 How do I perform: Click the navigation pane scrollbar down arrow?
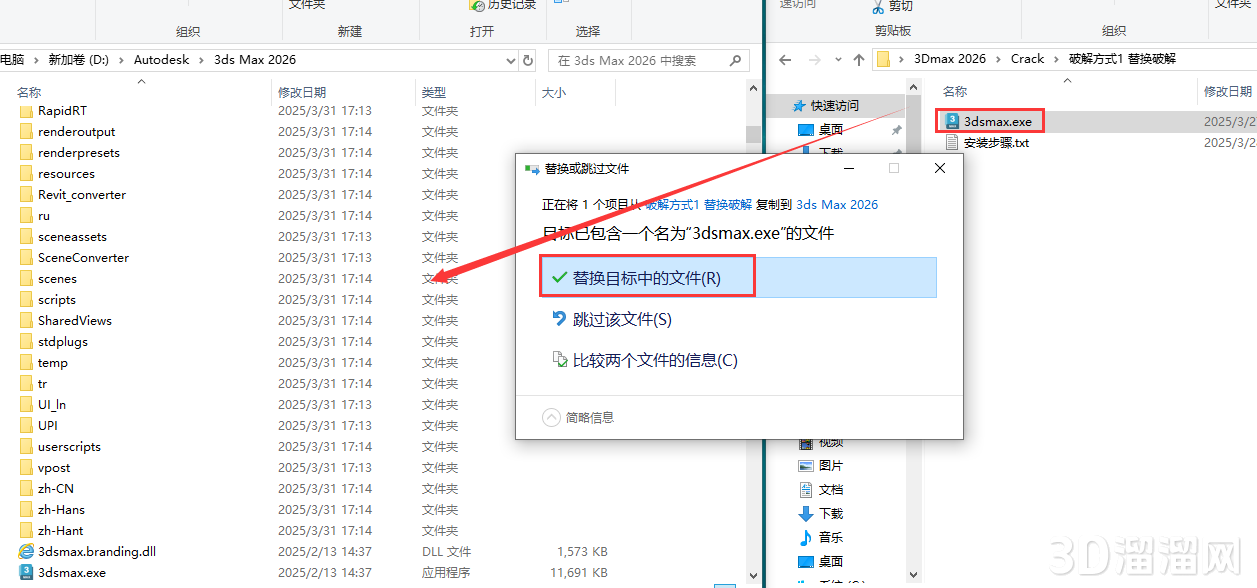(x=913, y=574)
